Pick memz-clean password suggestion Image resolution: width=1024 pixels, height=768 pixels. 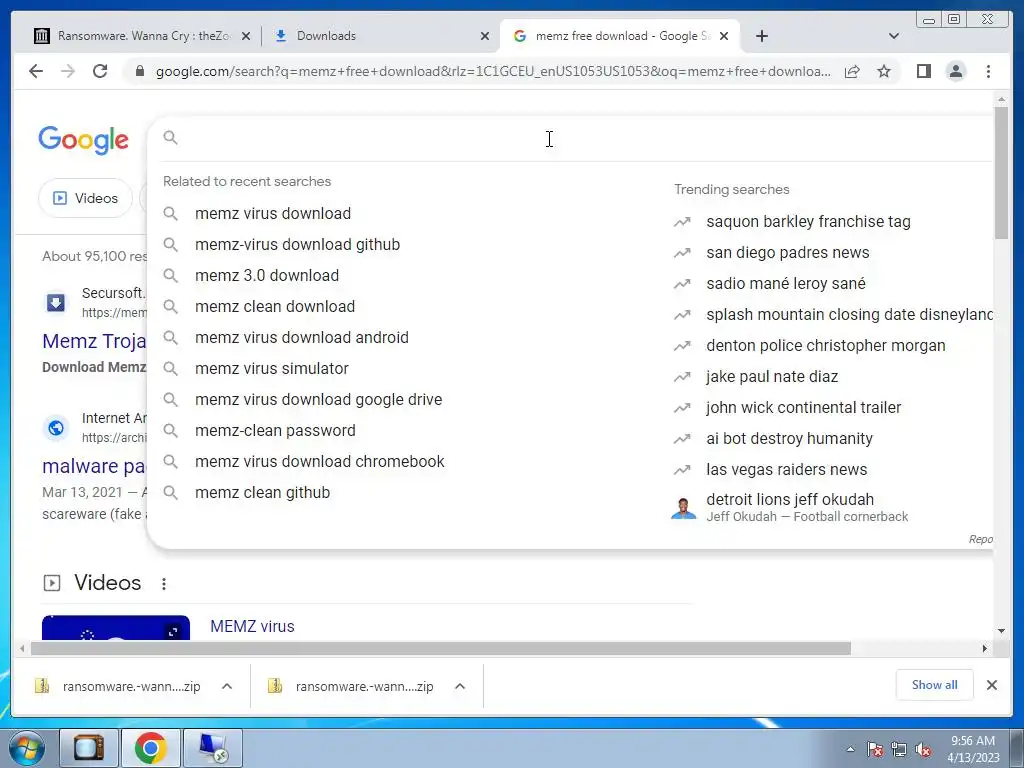pyautogui.click(x=275, y=430)
